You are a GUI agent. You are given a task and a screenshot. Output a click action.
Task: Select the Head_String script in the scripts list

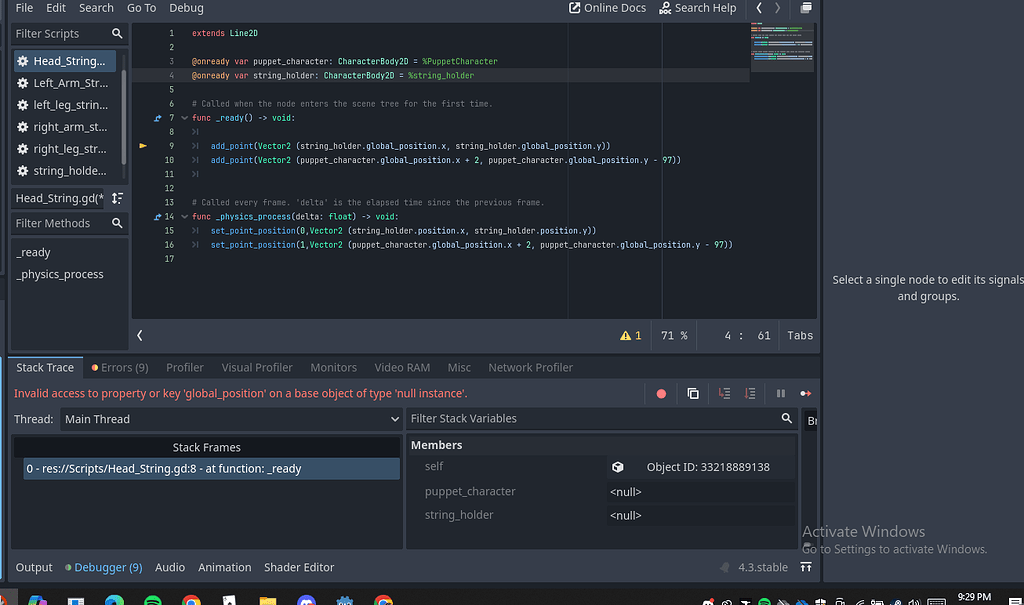(x=66, y=60)
